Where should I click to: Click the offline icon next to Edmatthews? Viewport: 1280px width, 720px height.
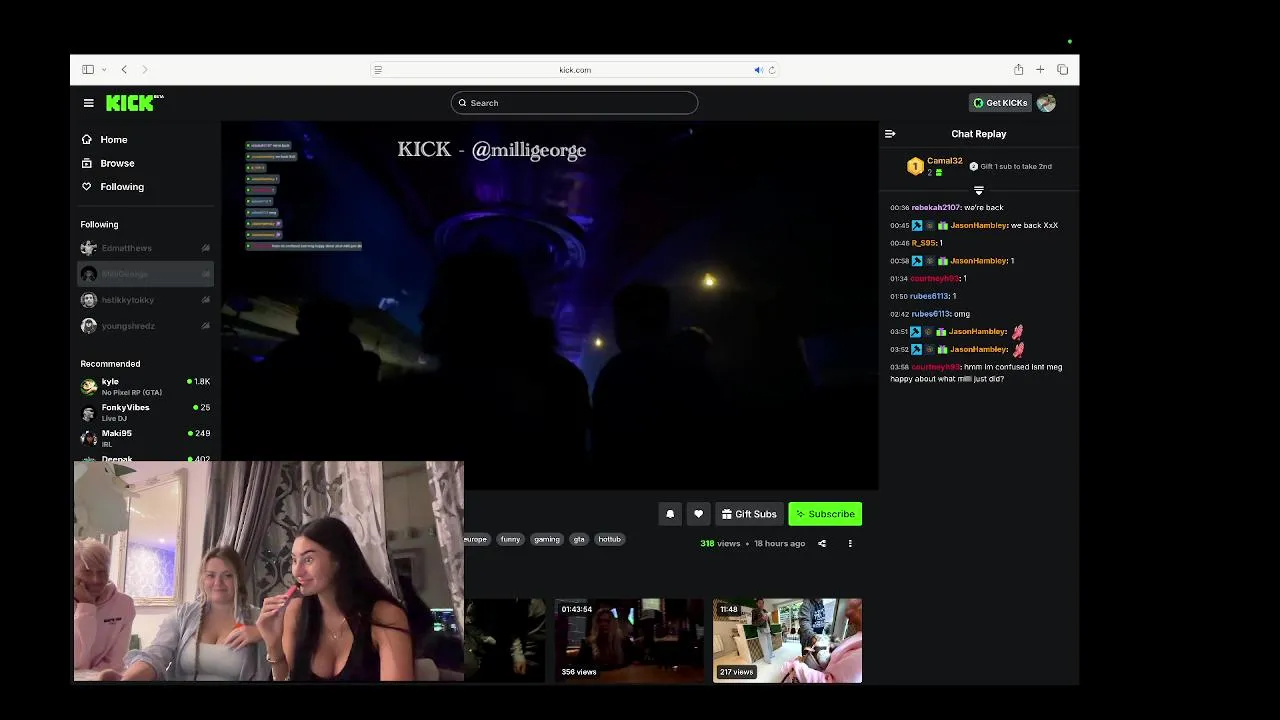pos(206,248)
